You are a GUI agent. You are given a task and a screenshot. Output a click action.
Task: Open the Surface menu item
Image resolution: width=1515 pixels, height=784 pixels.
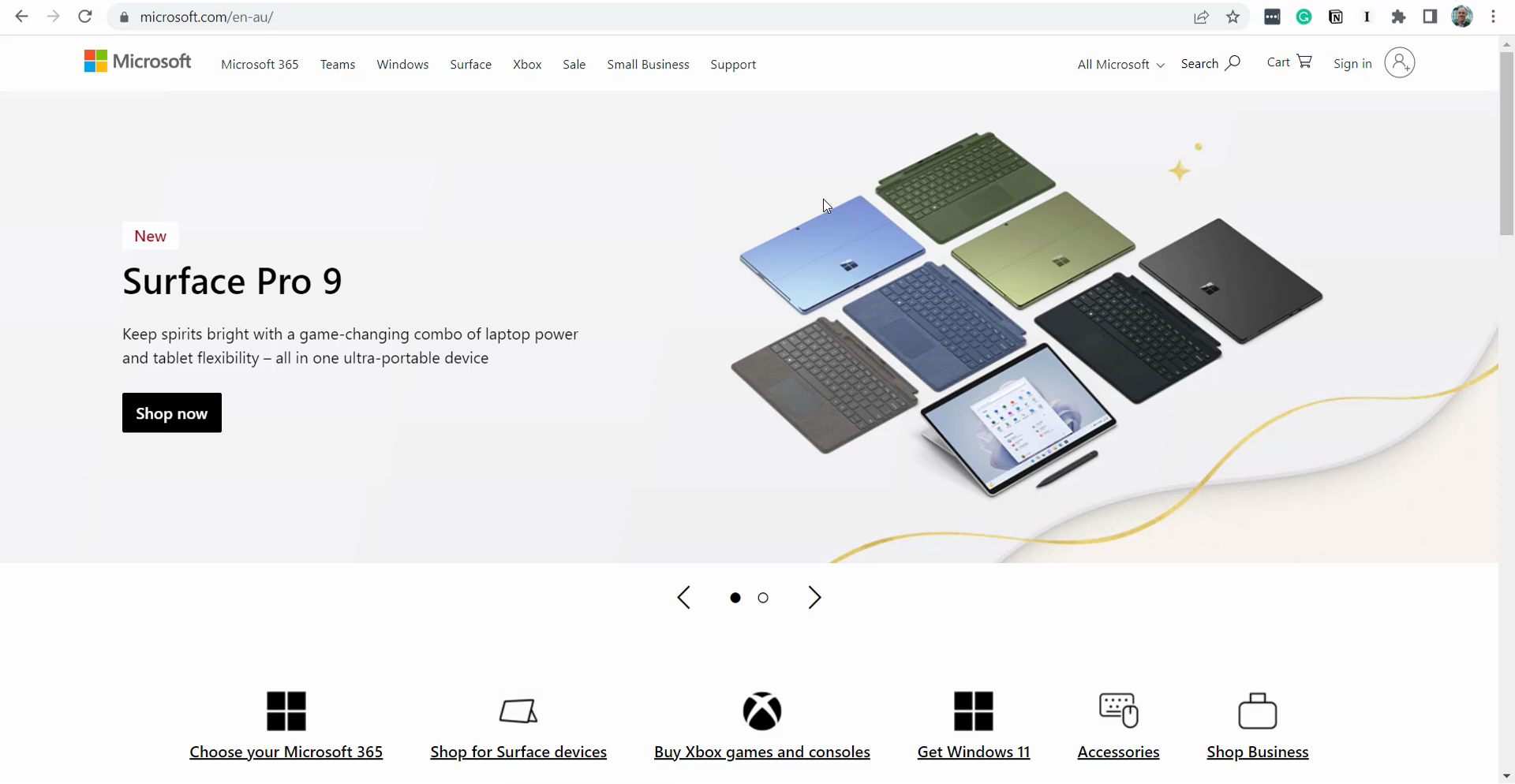tap(470, 65)
